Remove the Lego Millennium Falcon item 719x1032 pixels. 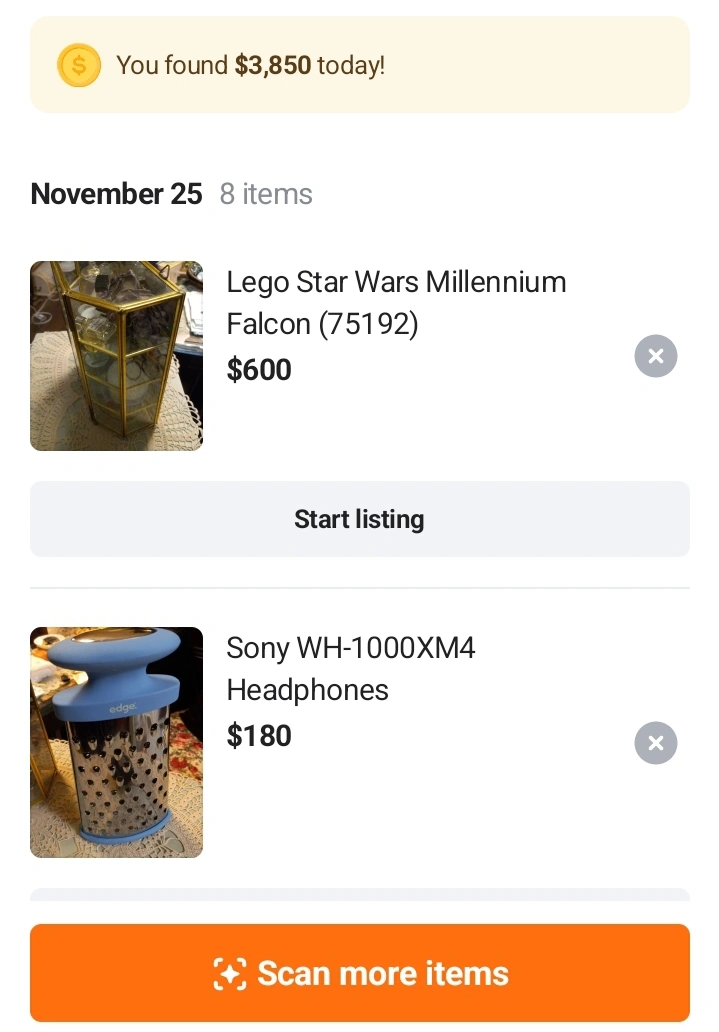point(656,356)
